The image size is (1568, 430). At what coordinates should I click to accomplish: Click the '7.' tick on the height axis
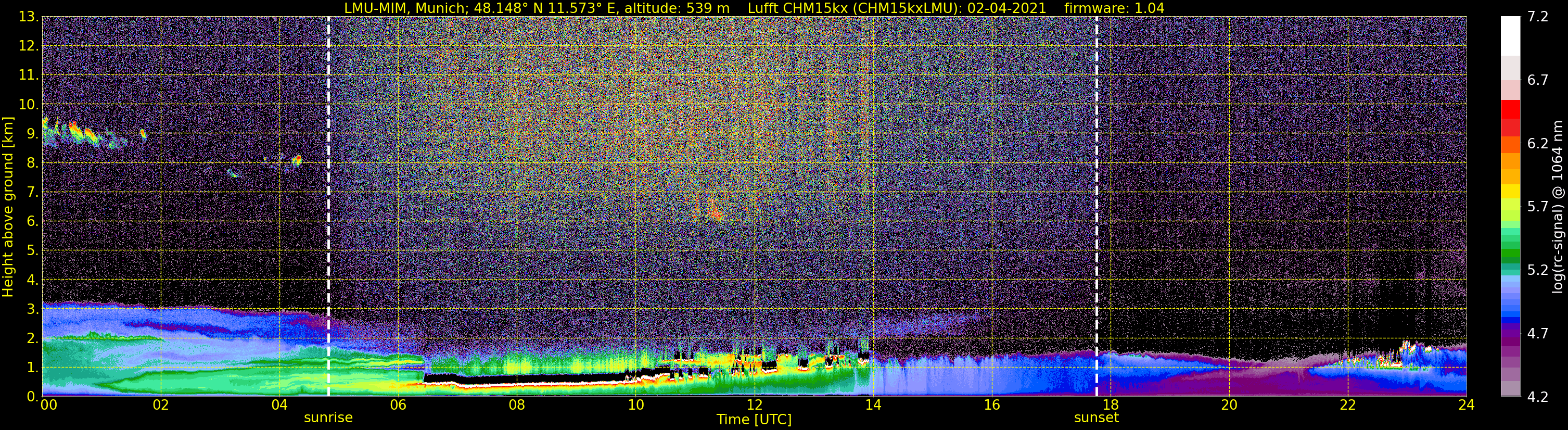point(32,193)
